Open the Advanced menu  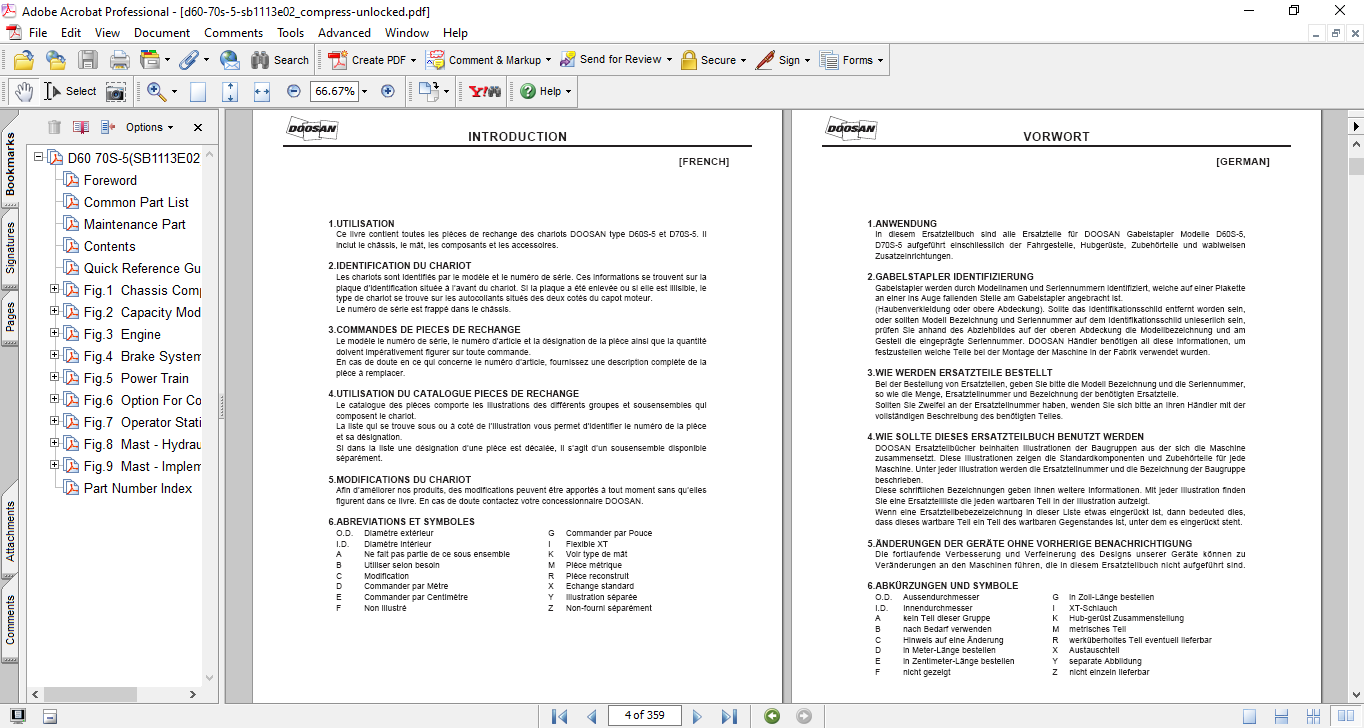coord(344,32)
